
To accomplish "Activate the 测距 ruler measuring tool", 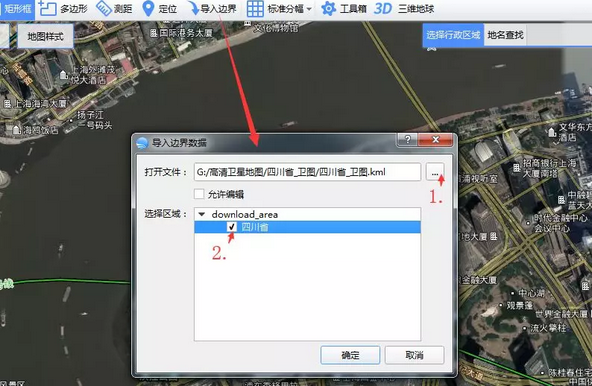I will pos(104,8).
